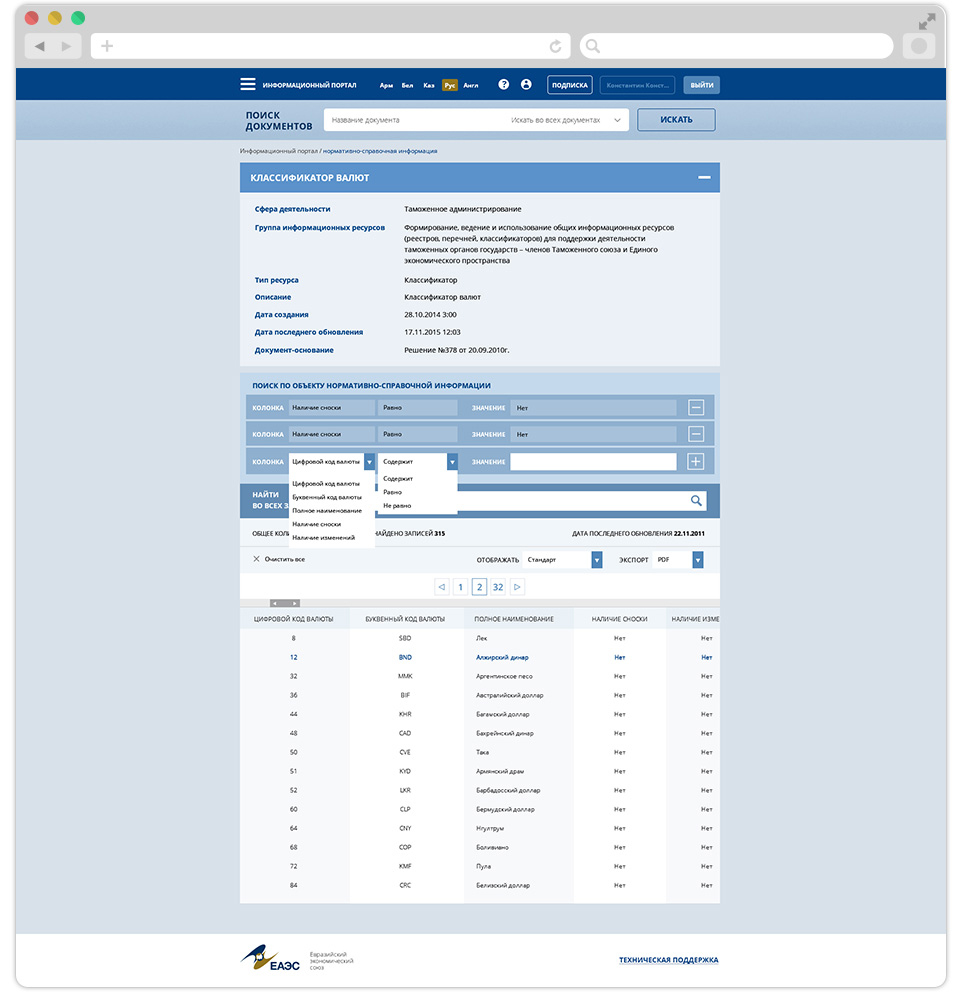Click the KHR currency code cell

(x=405, y=714)
